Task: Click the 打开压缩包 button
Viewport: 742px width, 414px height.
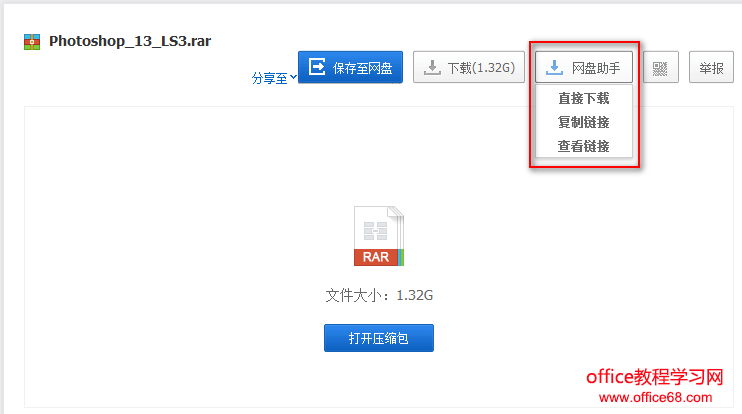Action: point(379,338)
